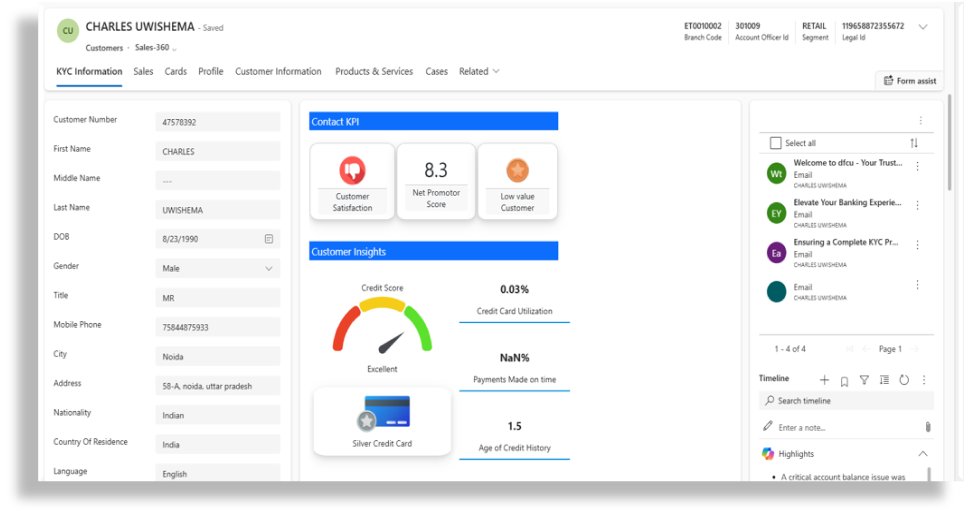Click the Nationality field Indian
The image size is (966, 516).
point(217,415)
